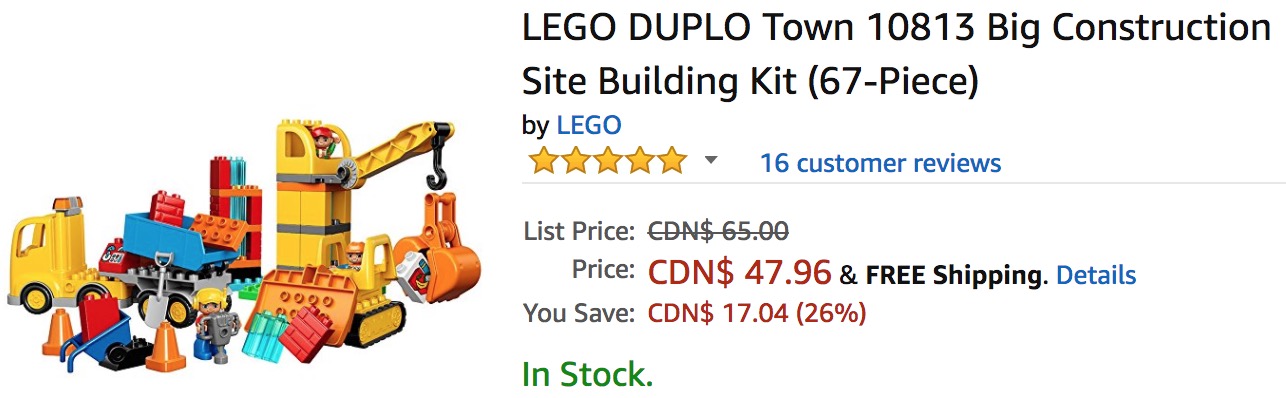Open the shipping Details link
The image size is (1286, 398).
[x=1096, y=275]
